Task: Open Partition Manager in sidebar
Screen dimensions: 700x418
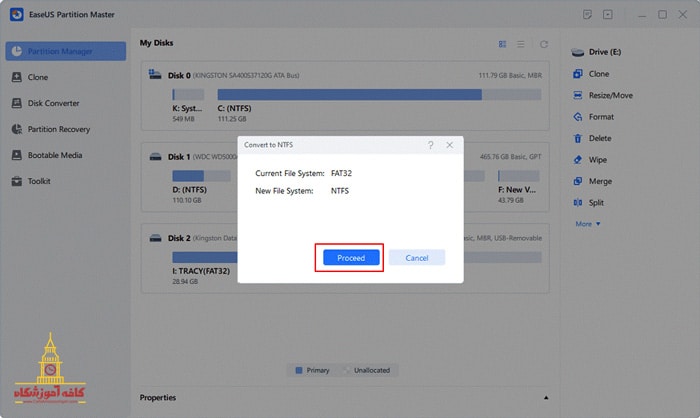Action: click(66, 51)
